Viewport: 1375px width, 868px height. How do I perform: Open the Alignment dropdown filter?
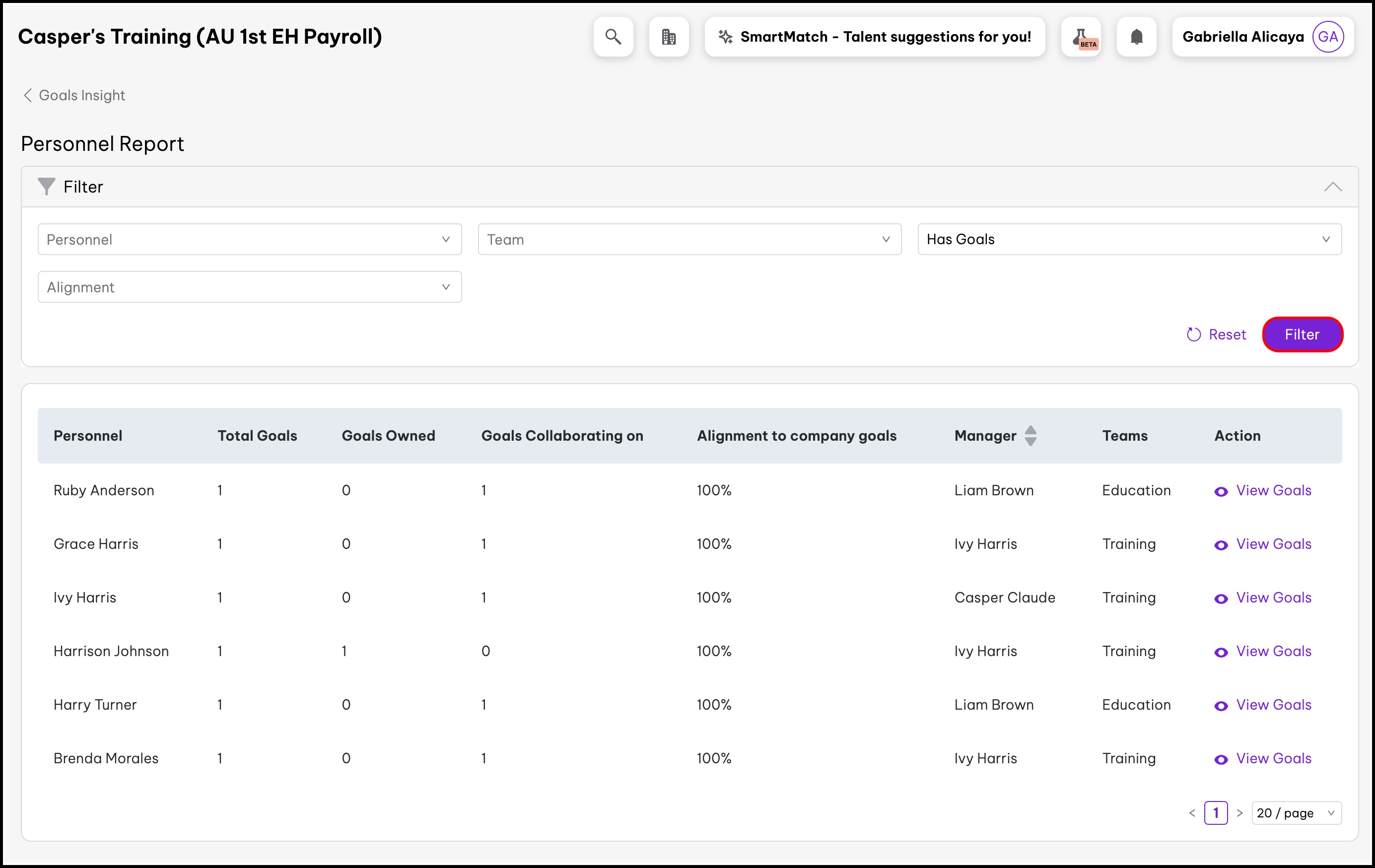coord(250,287)
